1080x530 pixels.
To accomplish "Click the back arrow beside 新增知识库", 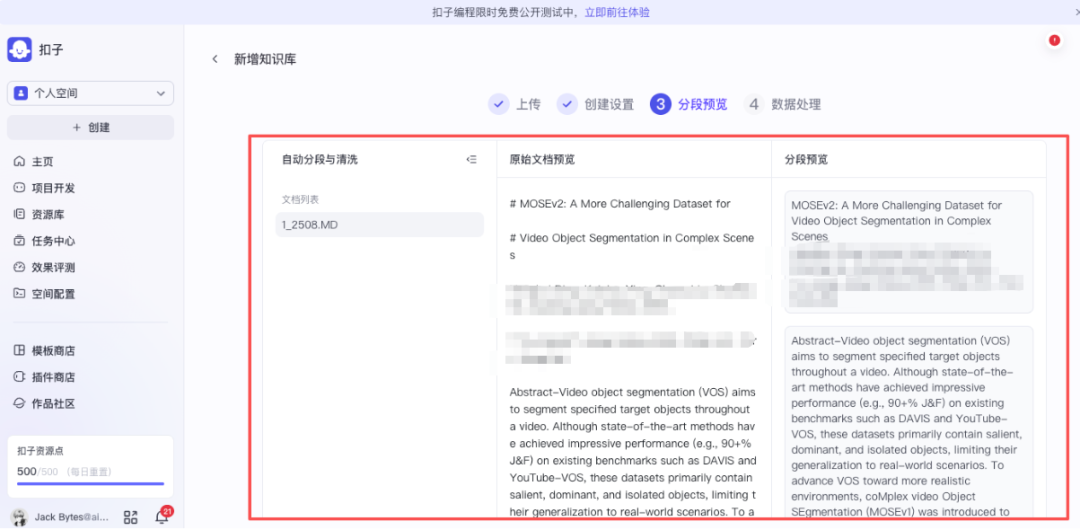I will pos(215,59).
